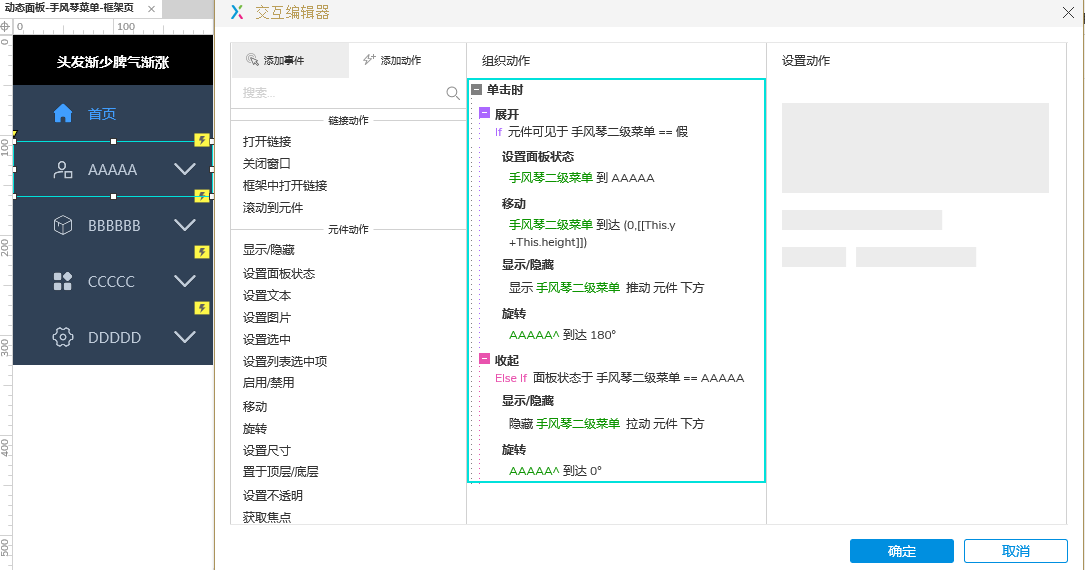This screenshot has height=570, width=1085.
Task: Close the interaction editor dialog
Action: [x=1068, y=12]
